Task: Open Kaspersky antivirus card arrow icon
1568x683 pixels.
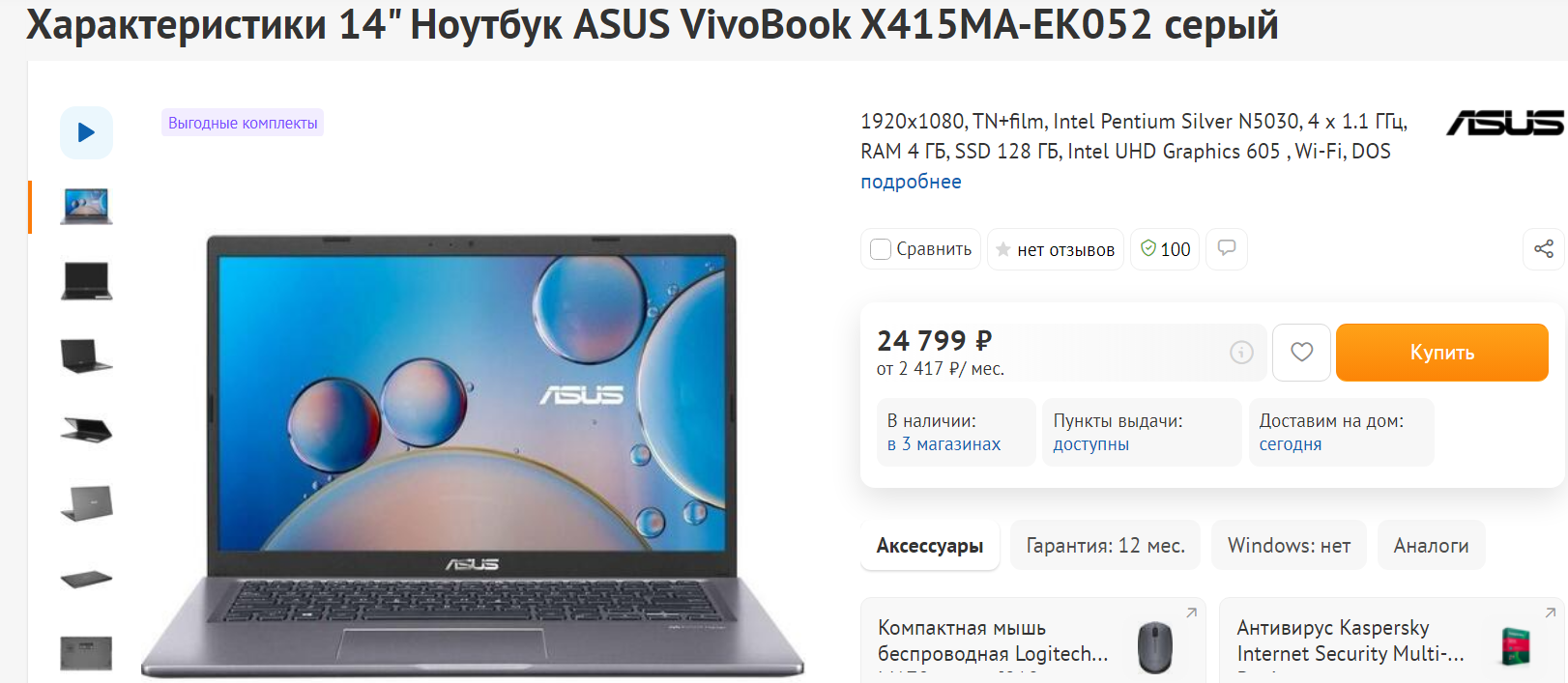Action: [1550, 612]
